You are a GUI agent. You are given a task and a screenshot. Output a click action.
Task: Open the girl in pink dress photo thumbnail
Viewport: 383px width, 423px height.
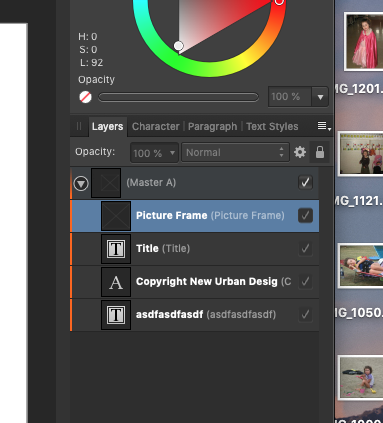pyautogui.click(x=364, y=41)
